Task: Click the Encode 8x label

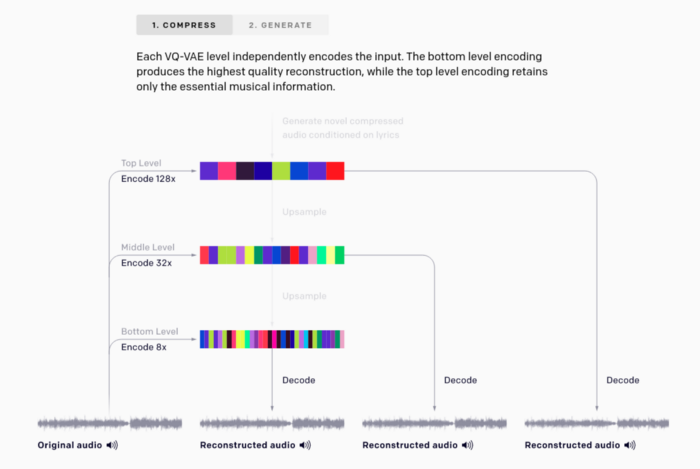Action: [144, 347]
